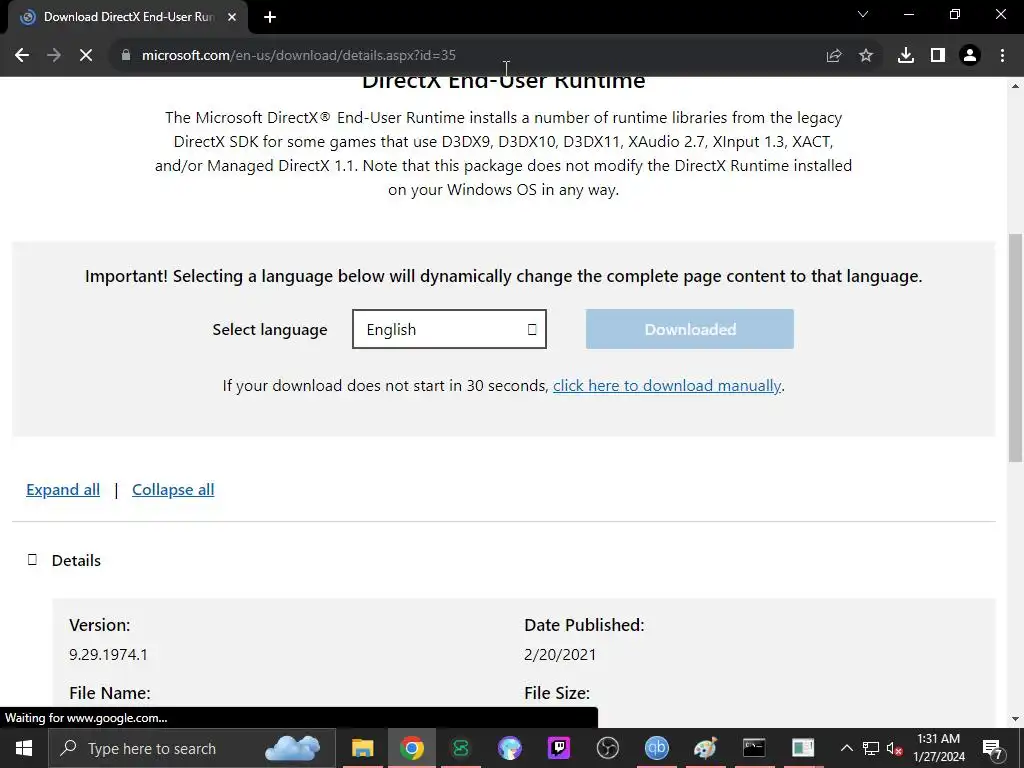This screenshot has height=768, width=1024.
Task: Go back to the previous page
Action: [x=22, y=56]
